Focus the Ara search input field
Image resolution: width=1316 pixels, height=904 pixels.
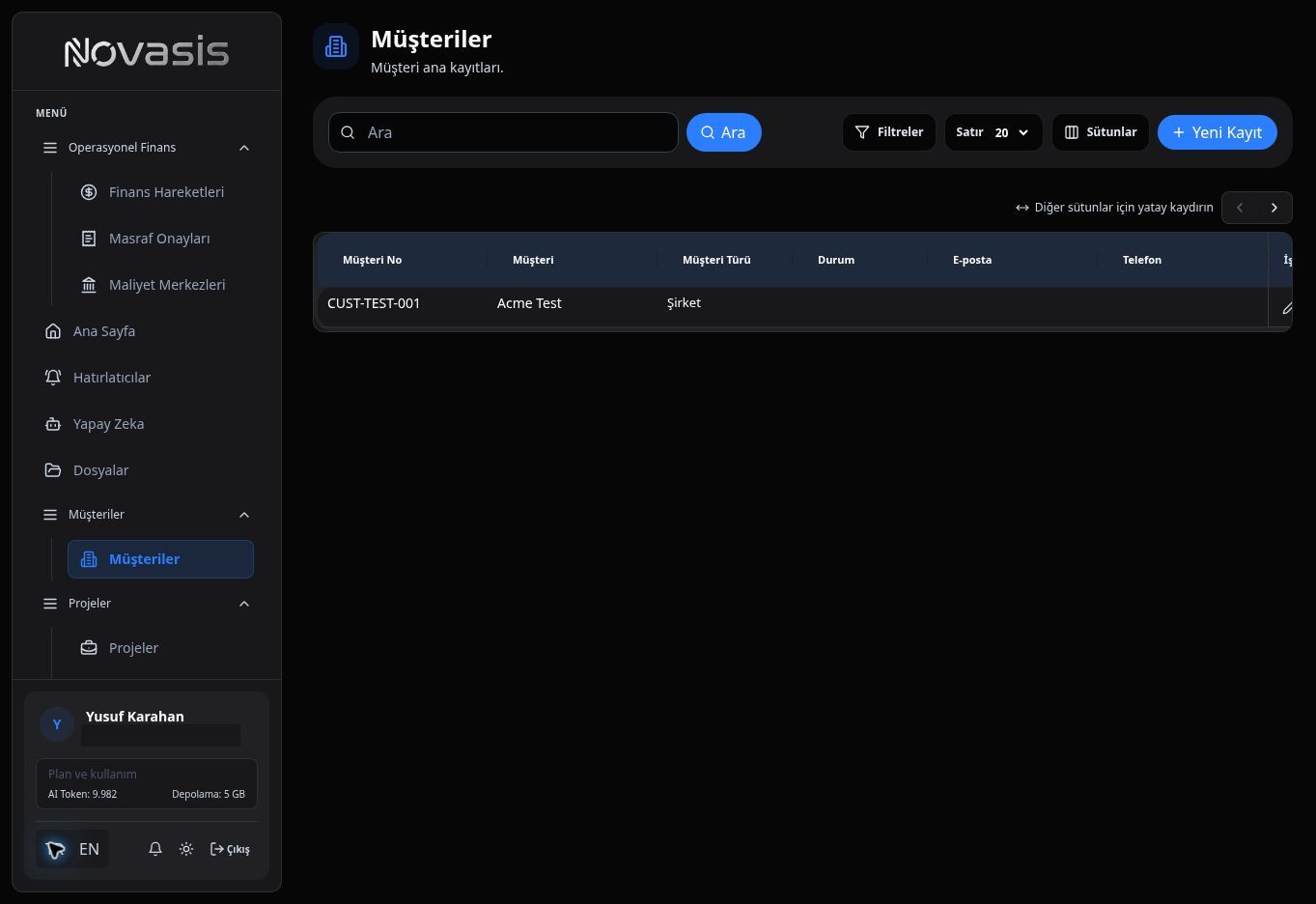503,132
